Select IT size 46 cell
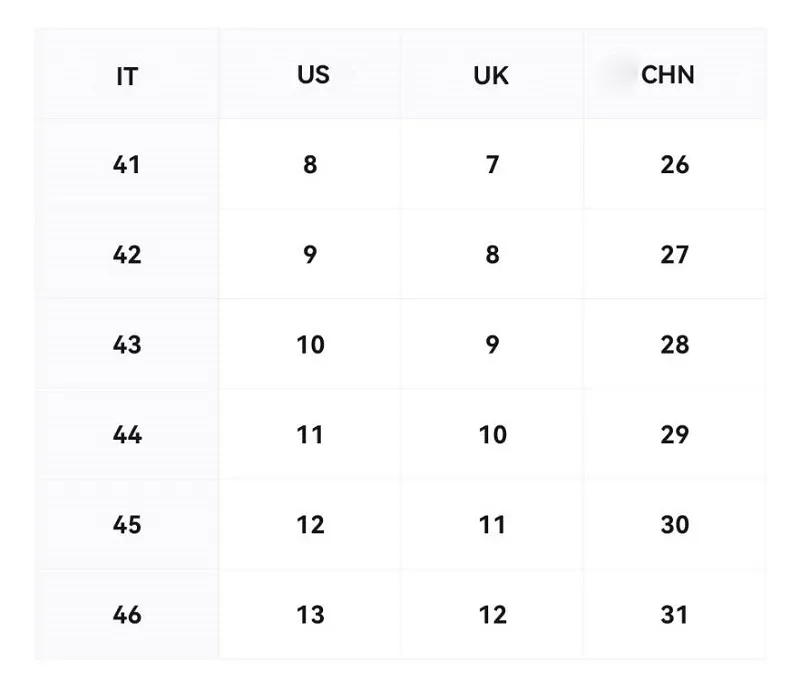 (127, 615)
